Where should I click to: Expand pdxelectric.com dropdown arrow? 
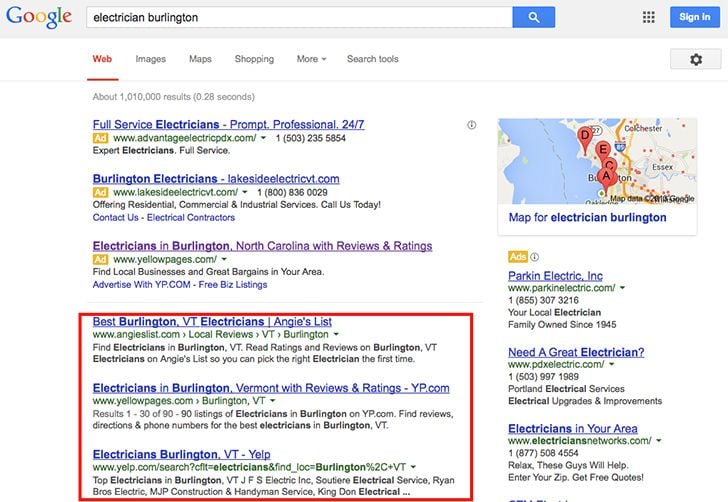pyautogui.click(x=611, y=365)
